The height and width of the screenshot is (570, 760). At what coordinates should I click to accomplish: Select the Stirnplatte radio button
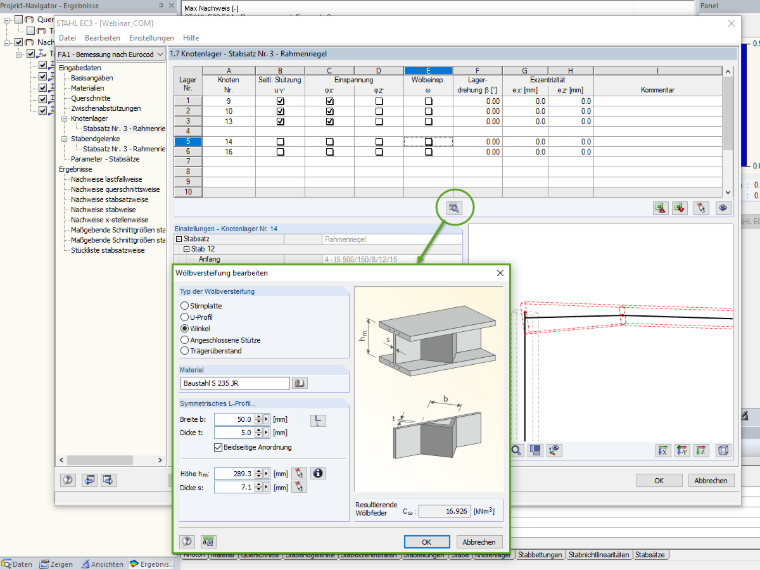point(184,306)
